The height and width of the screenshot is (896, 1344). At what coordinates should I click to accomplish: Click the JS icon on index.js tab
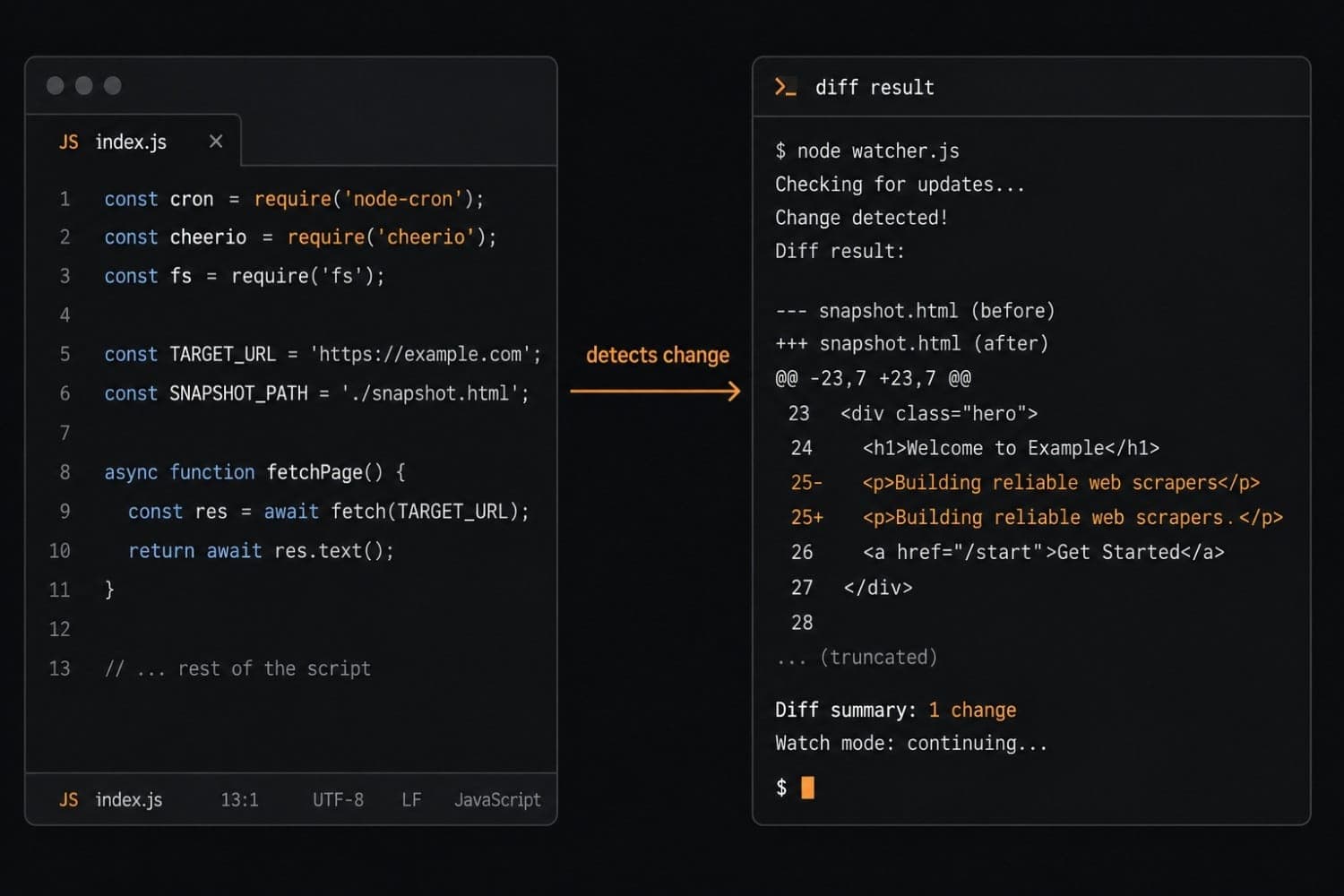69,142
